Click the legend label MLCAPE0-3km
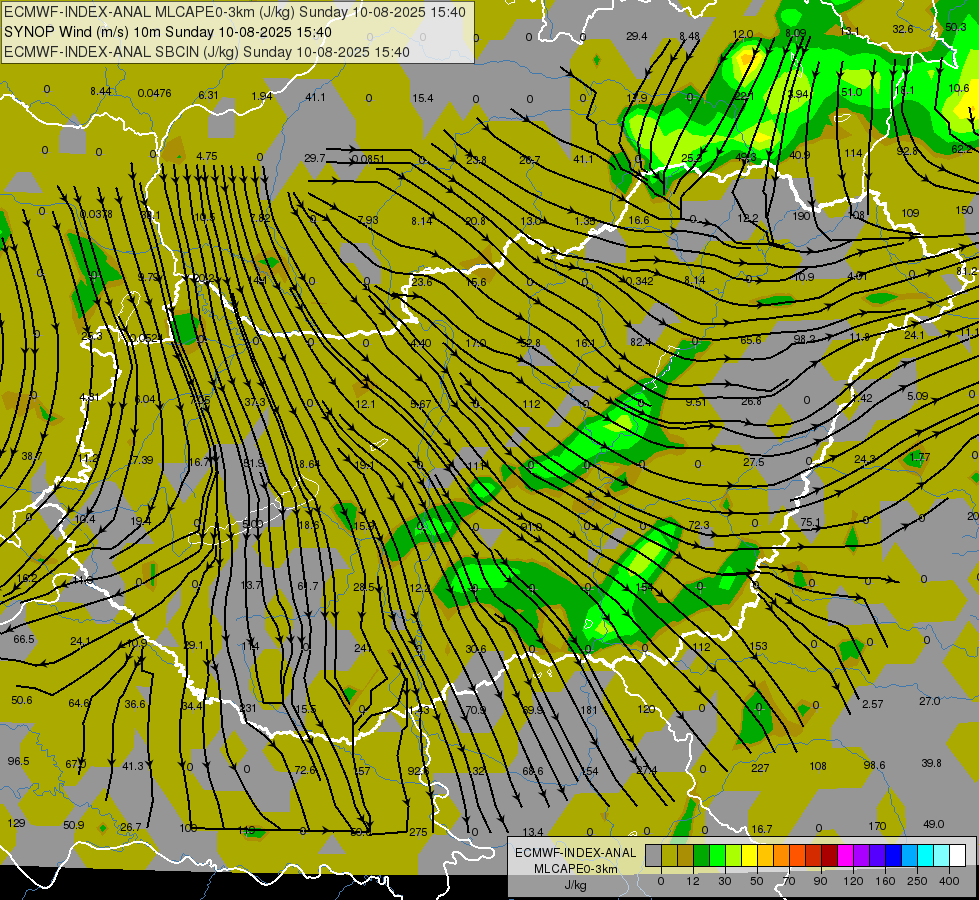 [576, 869]
